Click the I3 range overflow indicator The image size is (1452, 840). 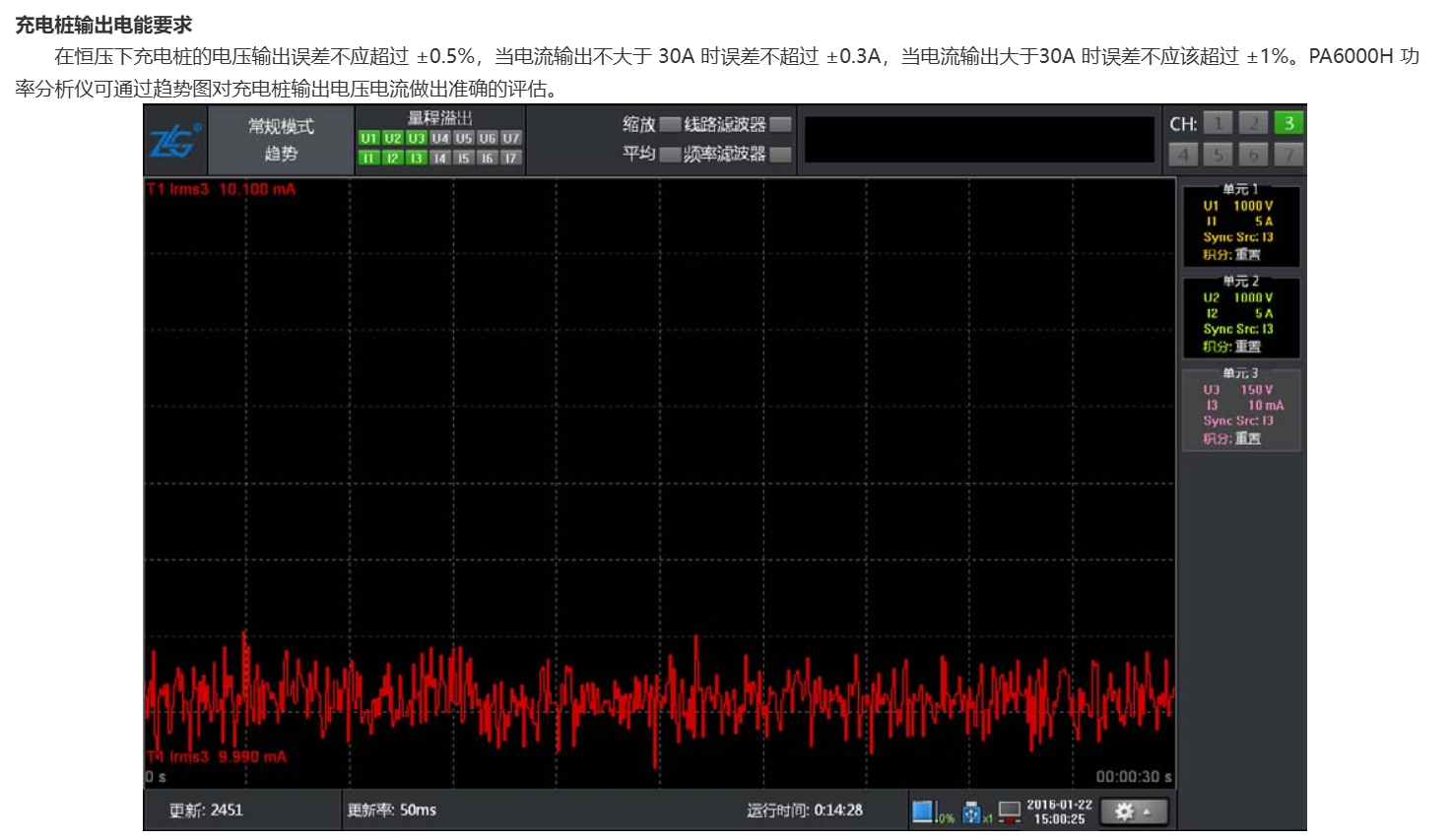click(416, 158)
